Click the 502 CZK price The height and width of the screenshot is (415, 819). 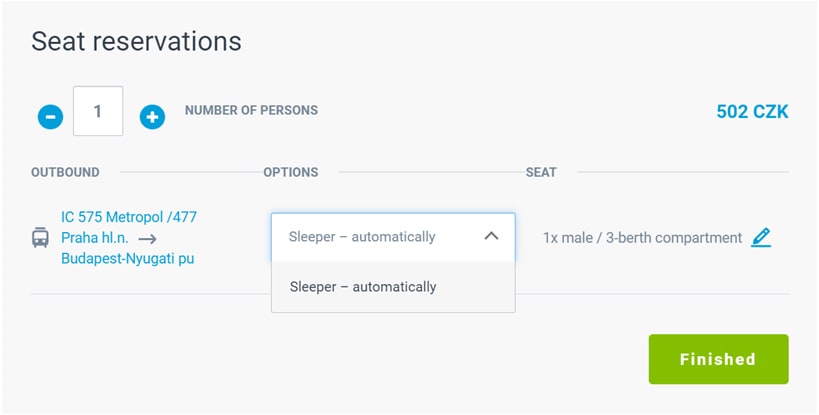tap(752, 111)
